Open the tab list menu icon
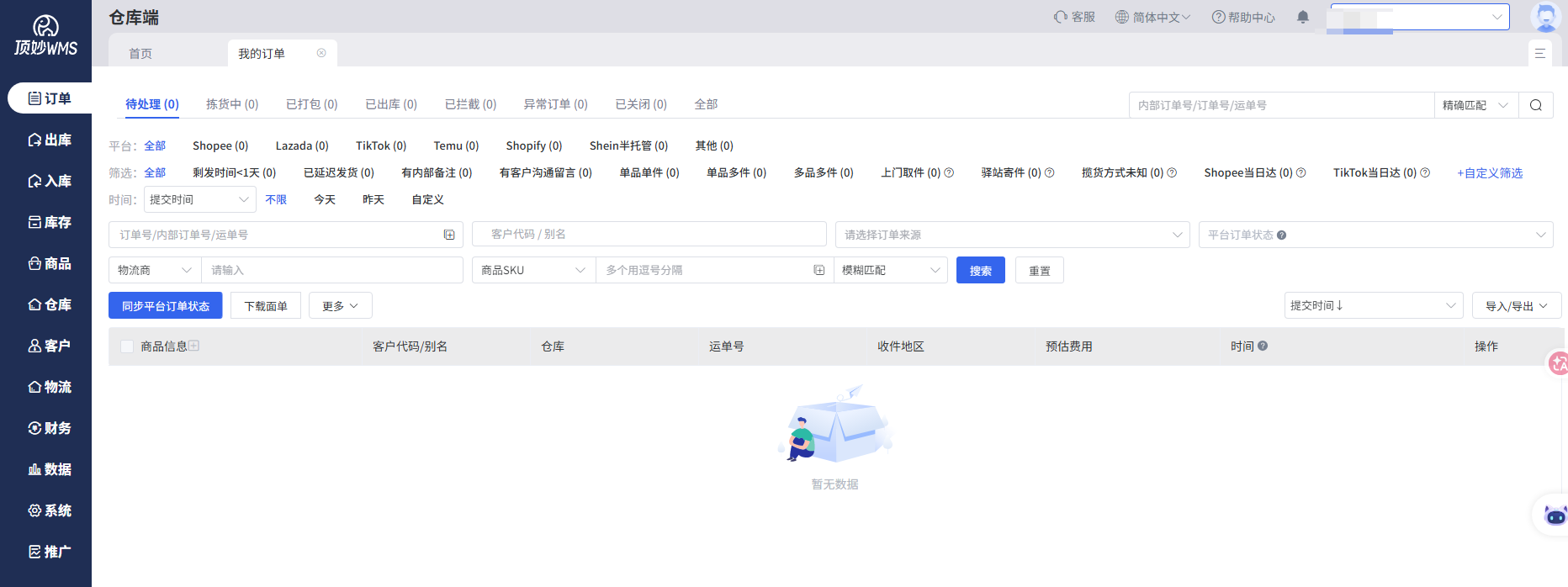 click(x=1540, y=53)
